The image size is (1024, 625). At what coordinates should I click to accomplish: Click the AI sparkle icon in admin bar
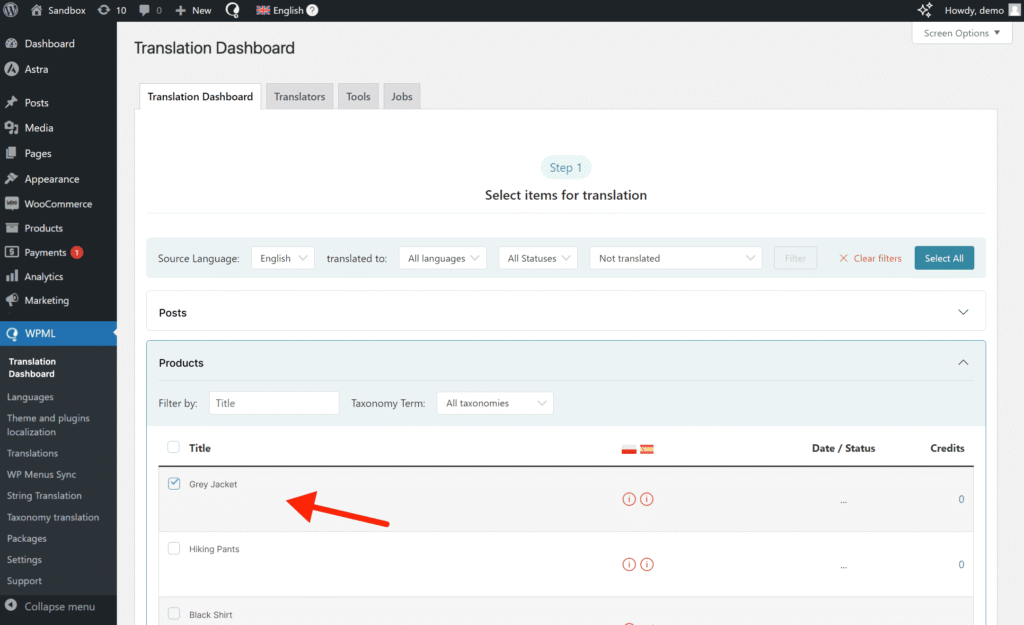[924, 10]
